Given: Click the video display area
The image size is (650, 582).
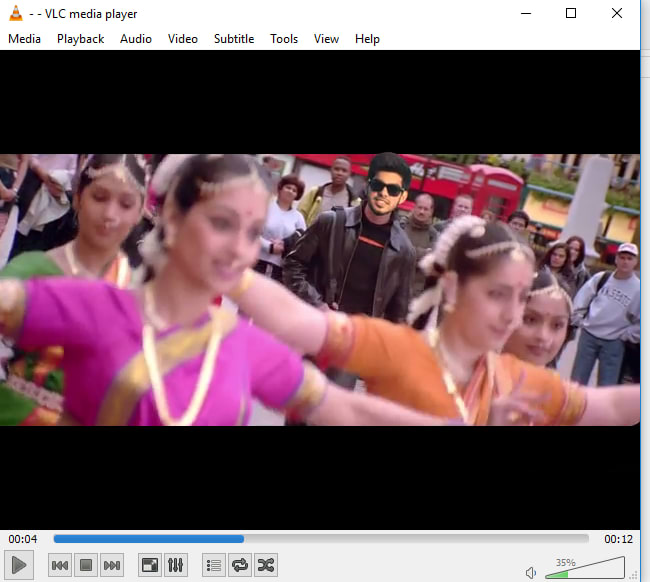Looking at the screenshot, I should [320, 290].
